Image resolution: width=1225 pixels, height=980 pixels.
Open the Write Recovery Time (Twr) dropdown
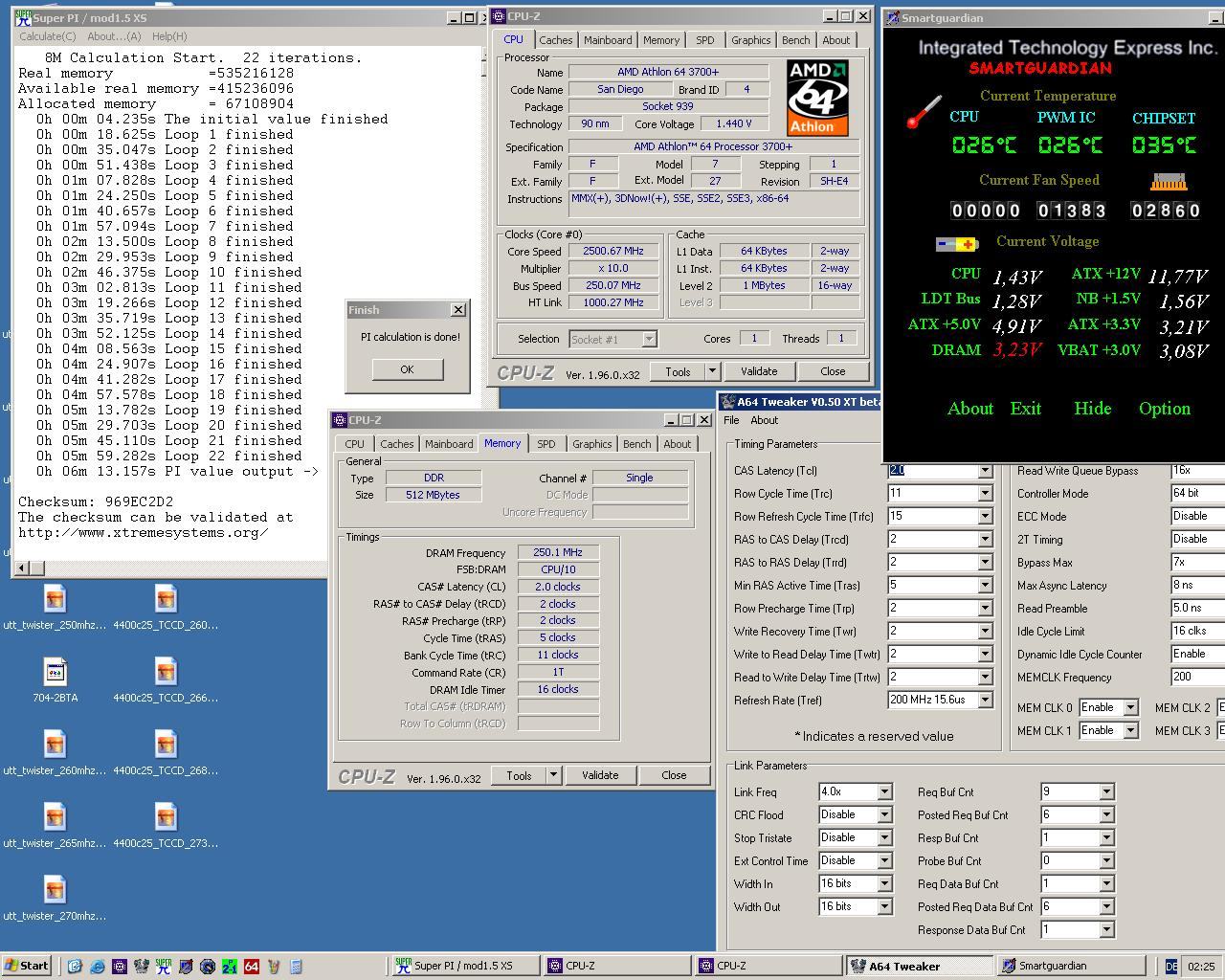point(984,632)
